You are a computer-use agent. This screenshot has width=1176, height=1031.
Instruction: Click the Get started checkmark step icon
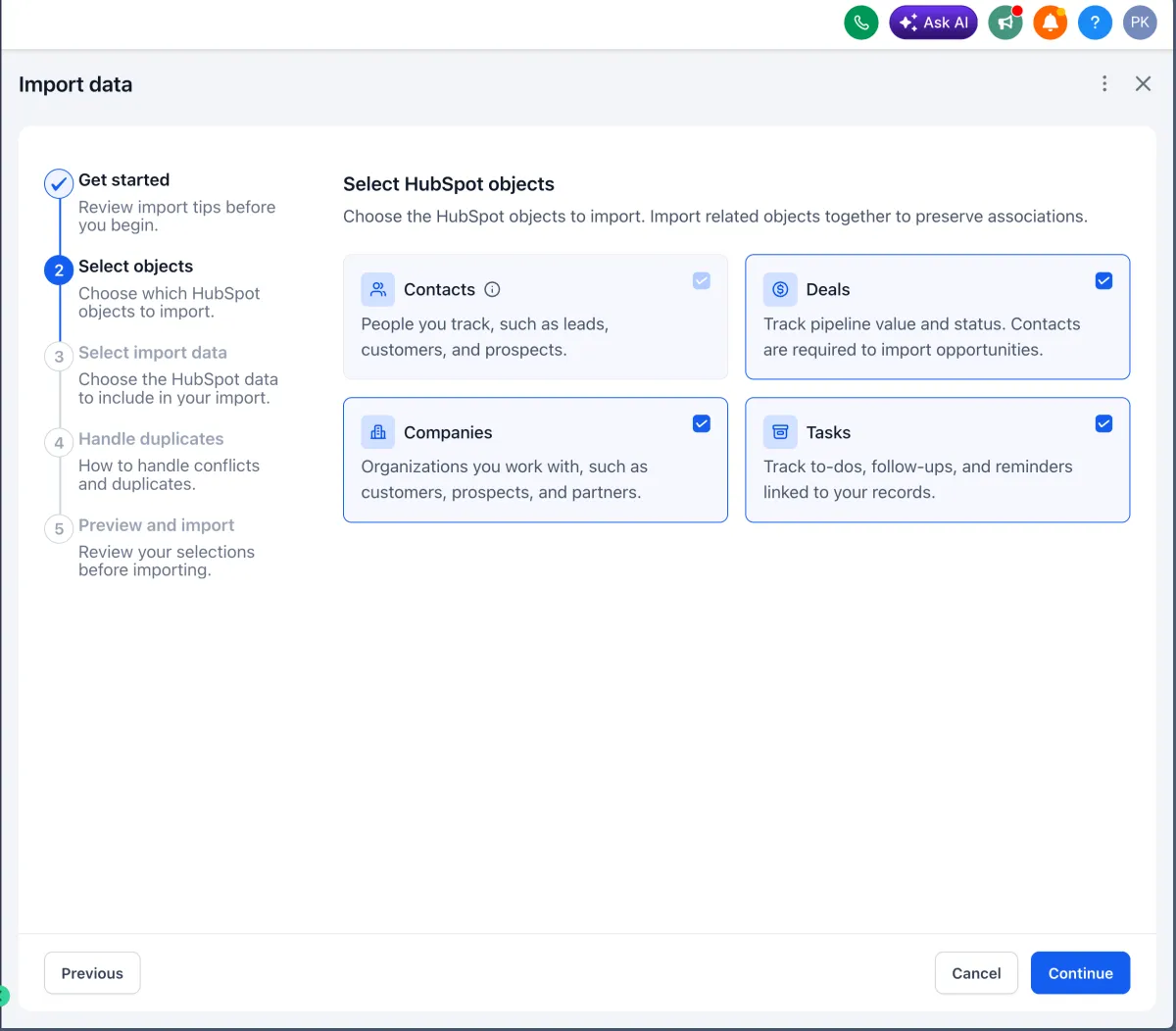(59, 183)
